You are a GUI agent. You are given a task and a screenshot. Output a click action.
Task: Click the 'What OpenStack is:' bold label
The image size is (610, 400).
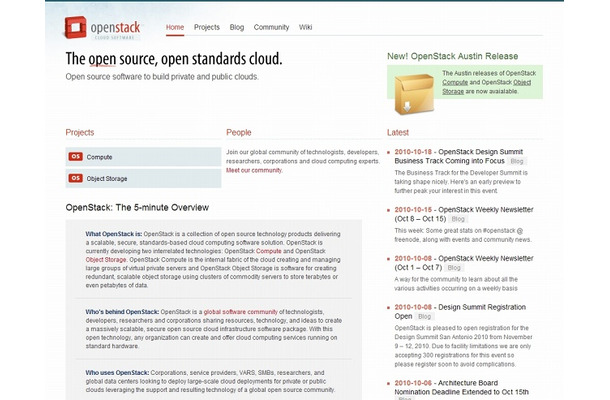(114, 234)
